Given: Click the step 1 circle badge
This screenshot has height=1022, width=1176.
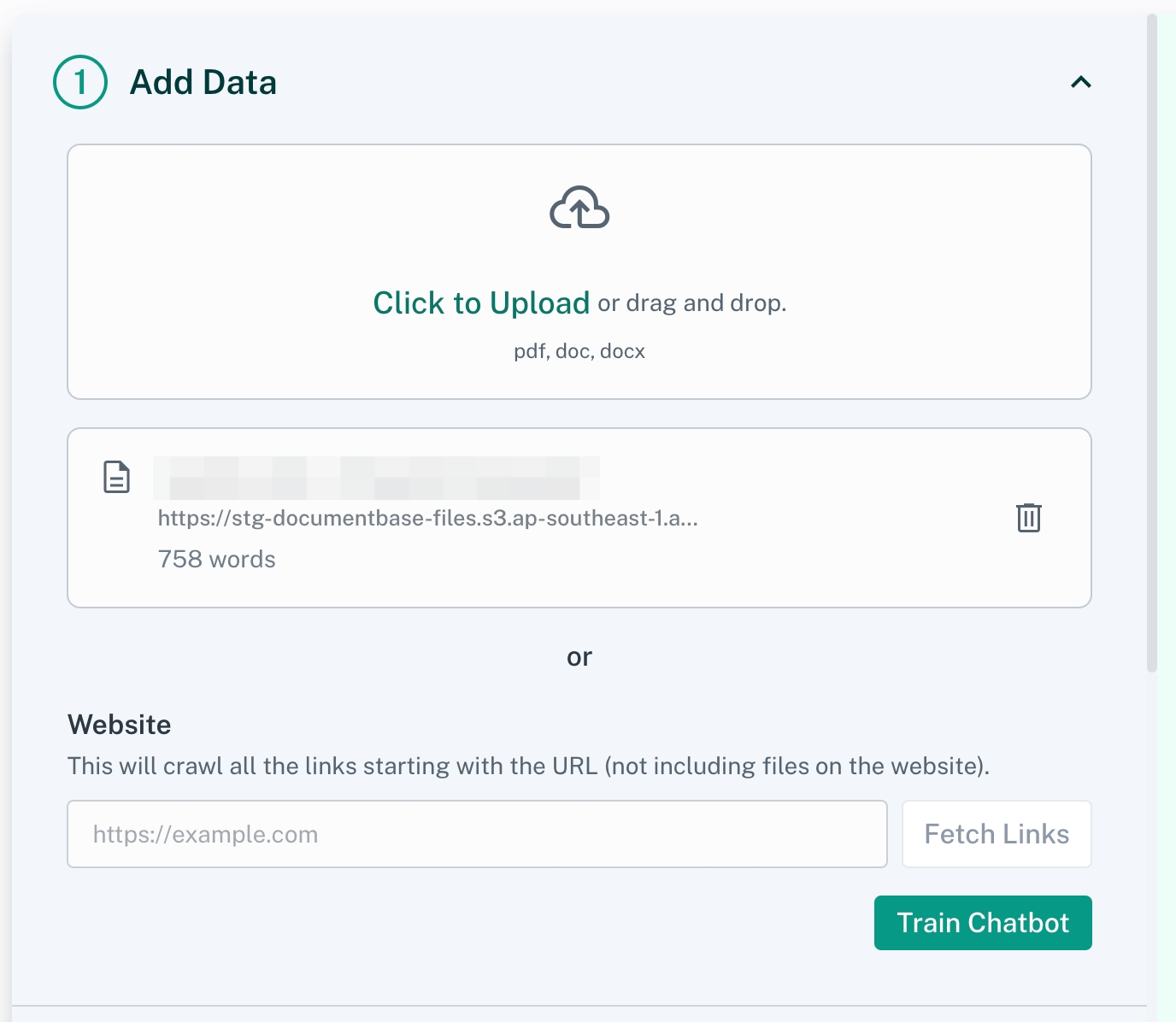Looking at the screenshot, I should coord(80,82).
